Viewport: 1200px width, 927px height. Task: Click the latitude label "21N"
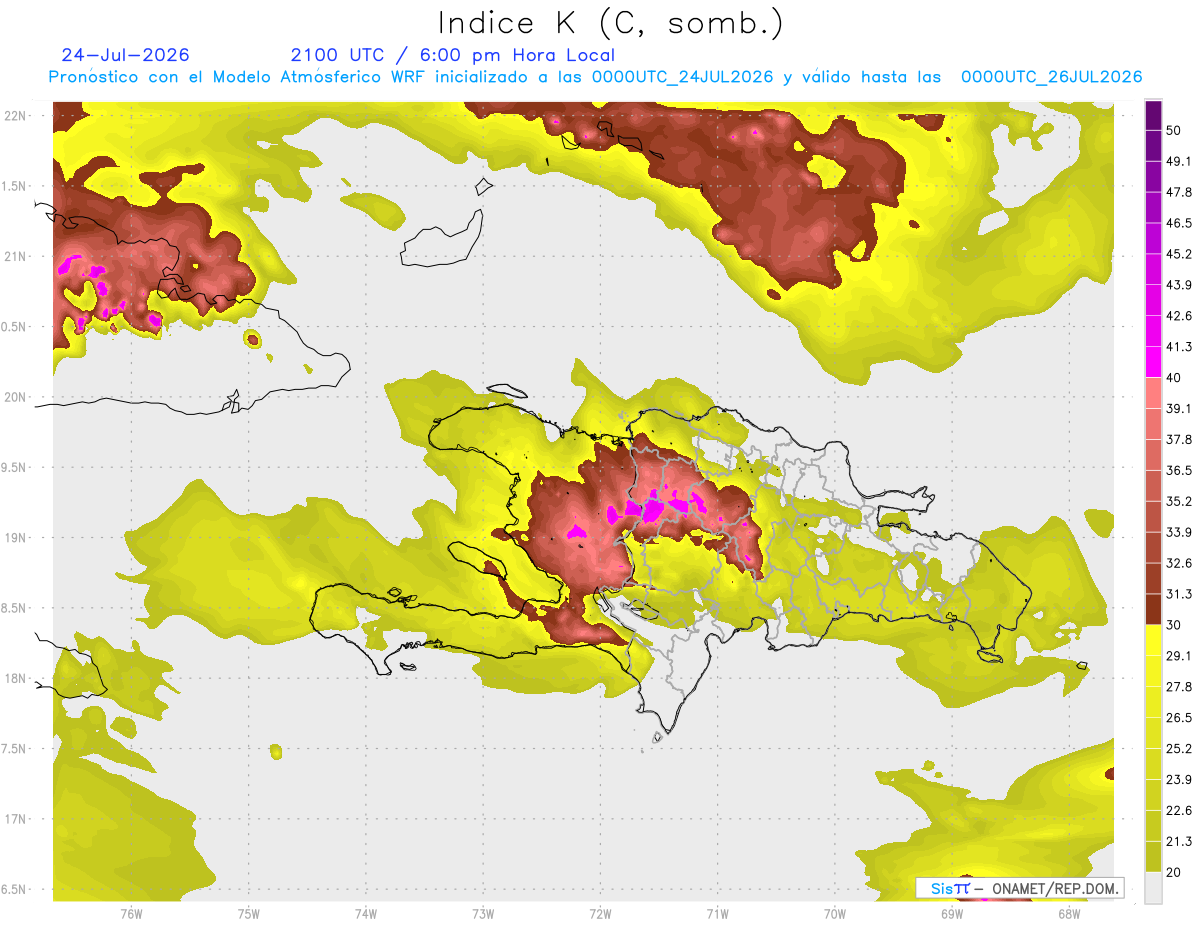[x=15, y=257]
